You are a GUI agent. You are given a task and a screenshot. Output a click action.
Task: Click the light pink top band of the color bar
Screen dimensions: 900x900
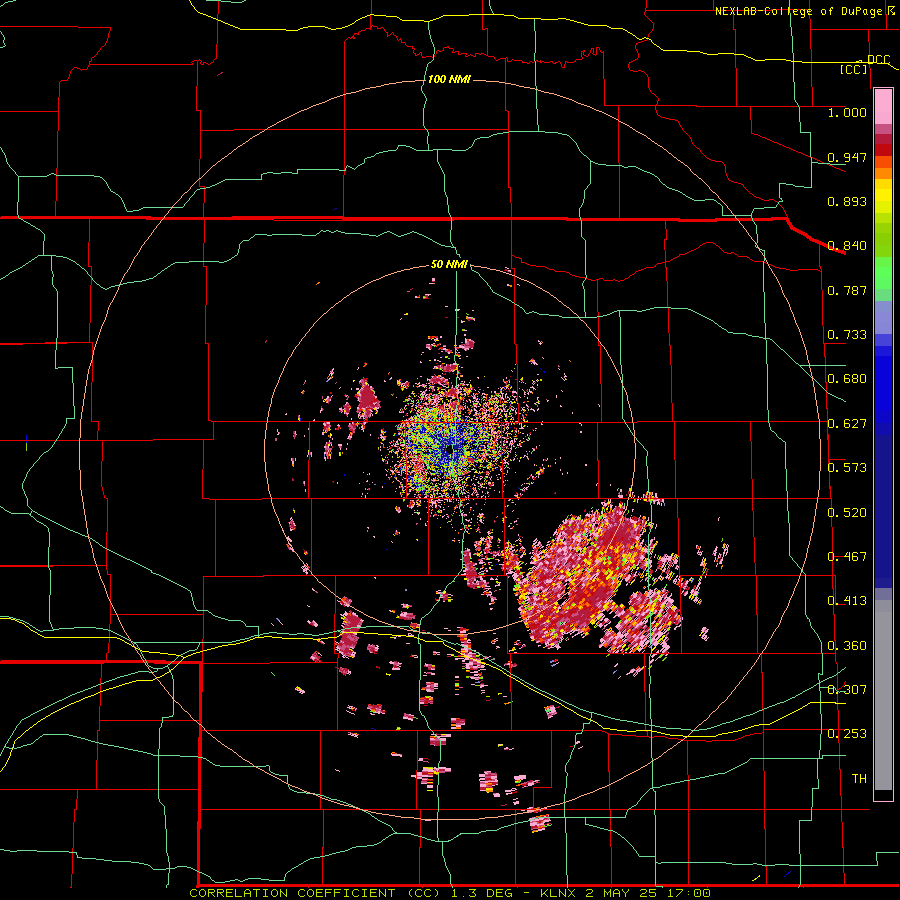pyautogui.click(x=883, y=106)
